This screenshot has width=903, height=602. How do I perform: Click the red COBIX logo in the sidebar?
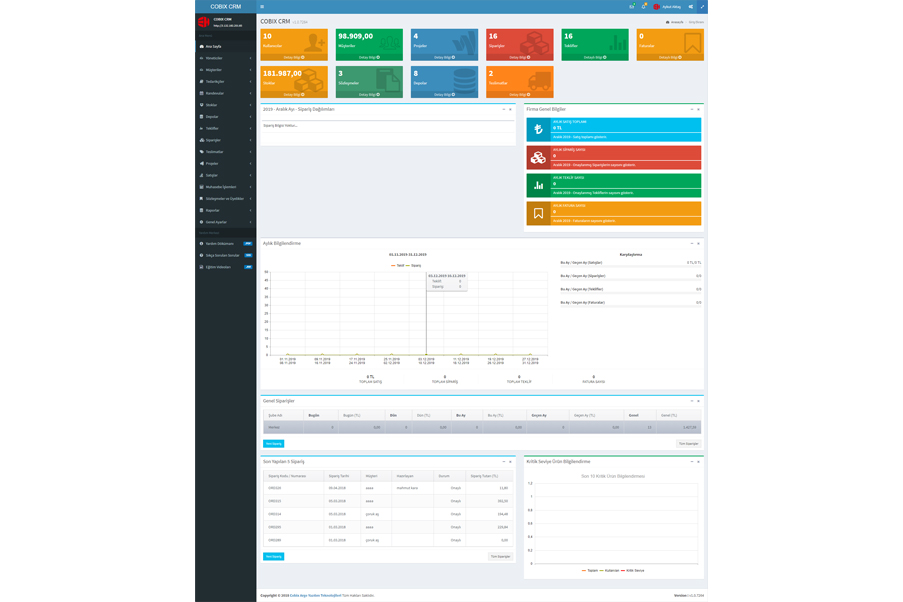pyautogui.click(x=204, y=22)
